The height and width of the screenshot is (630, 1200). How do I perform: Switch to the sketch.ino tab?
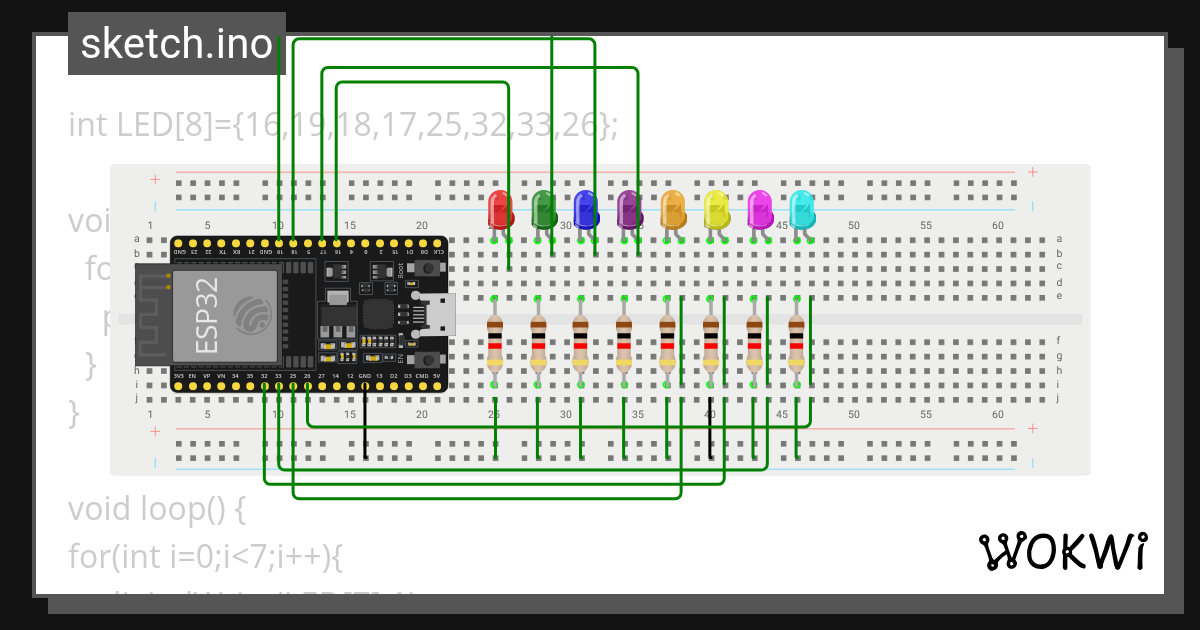pyautogui.click(x=177, y=43)
